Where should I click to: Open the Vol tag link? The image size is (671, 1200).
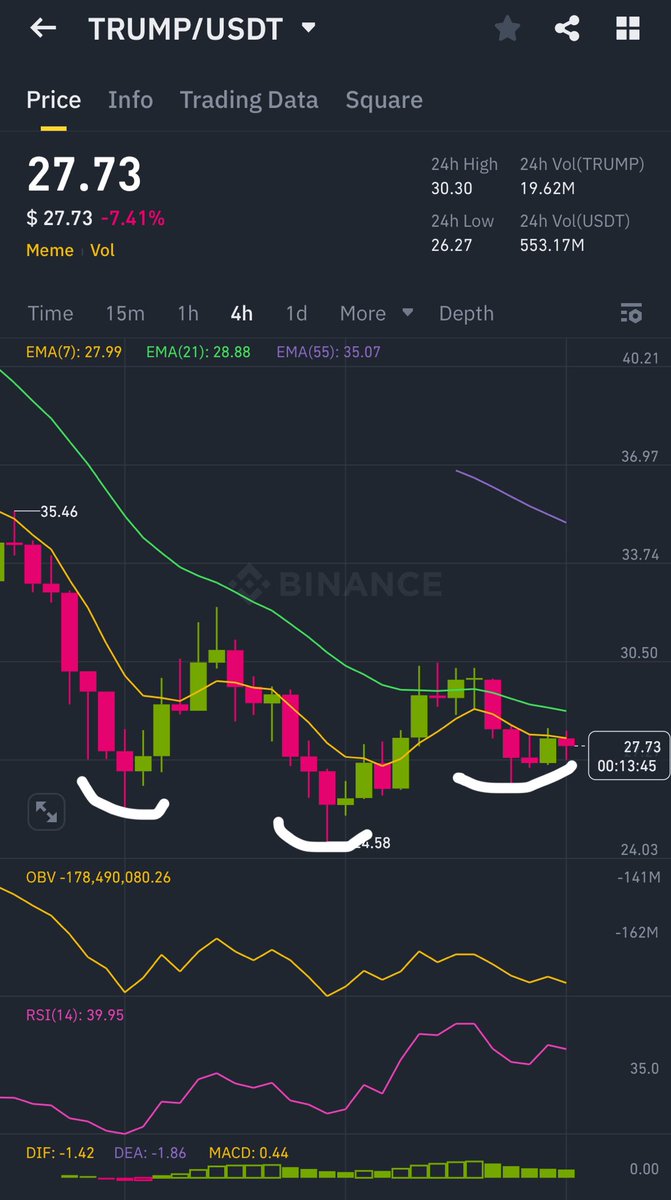103,250
